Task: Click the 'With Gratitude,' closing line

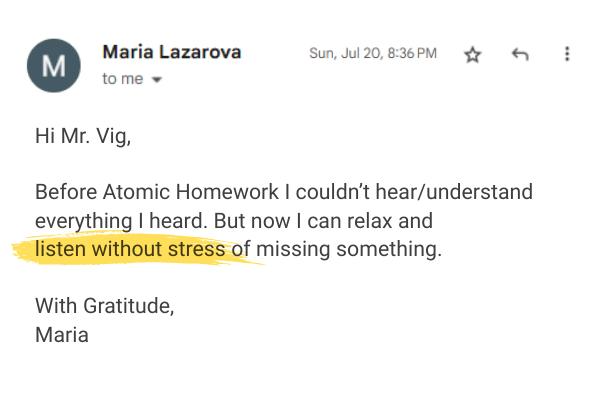Action: tap(105, 306)
